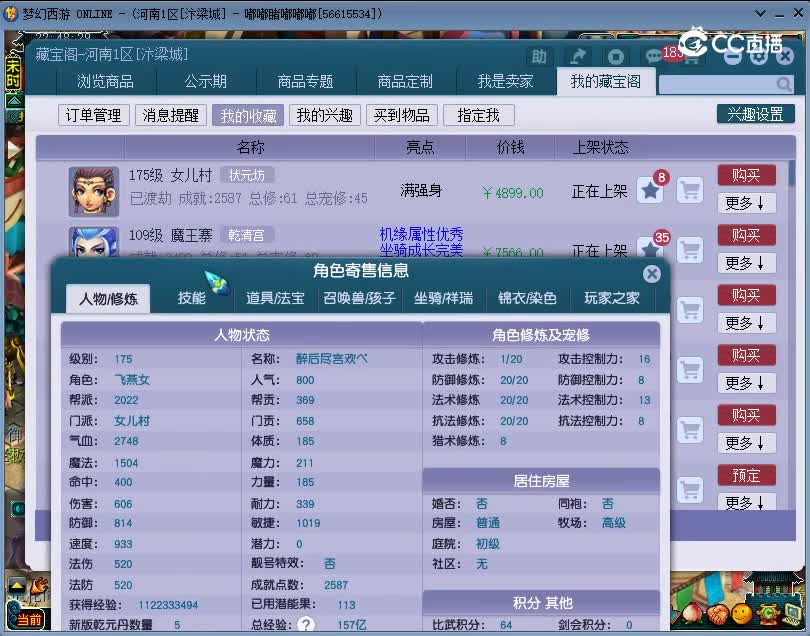Click the 价钱 column header

[510, 148]
